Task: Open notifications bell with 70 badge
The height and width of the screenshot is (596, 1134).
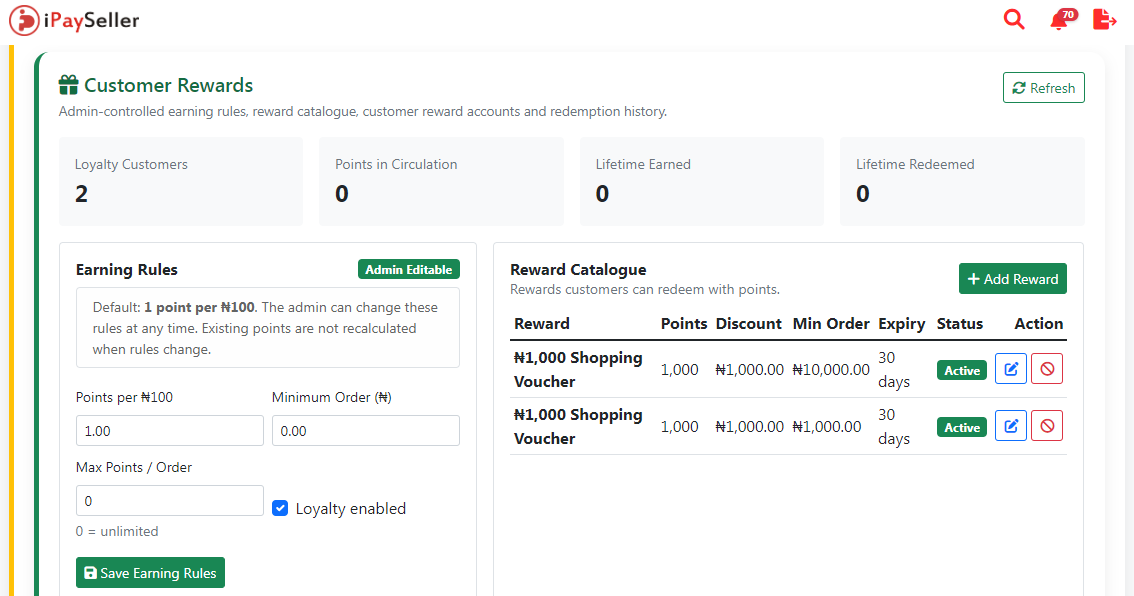Action: click(1062, 20)
